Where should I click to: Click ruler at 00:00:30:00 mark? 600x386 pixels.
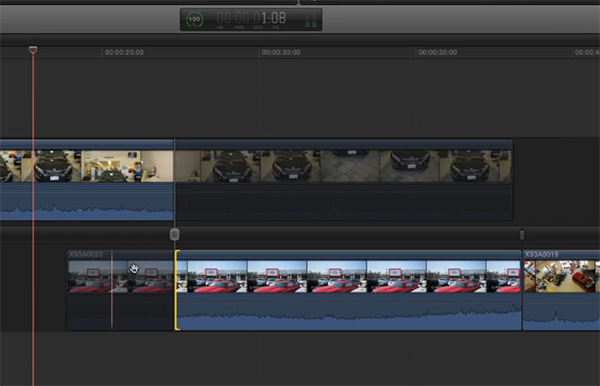coord(281,52)
